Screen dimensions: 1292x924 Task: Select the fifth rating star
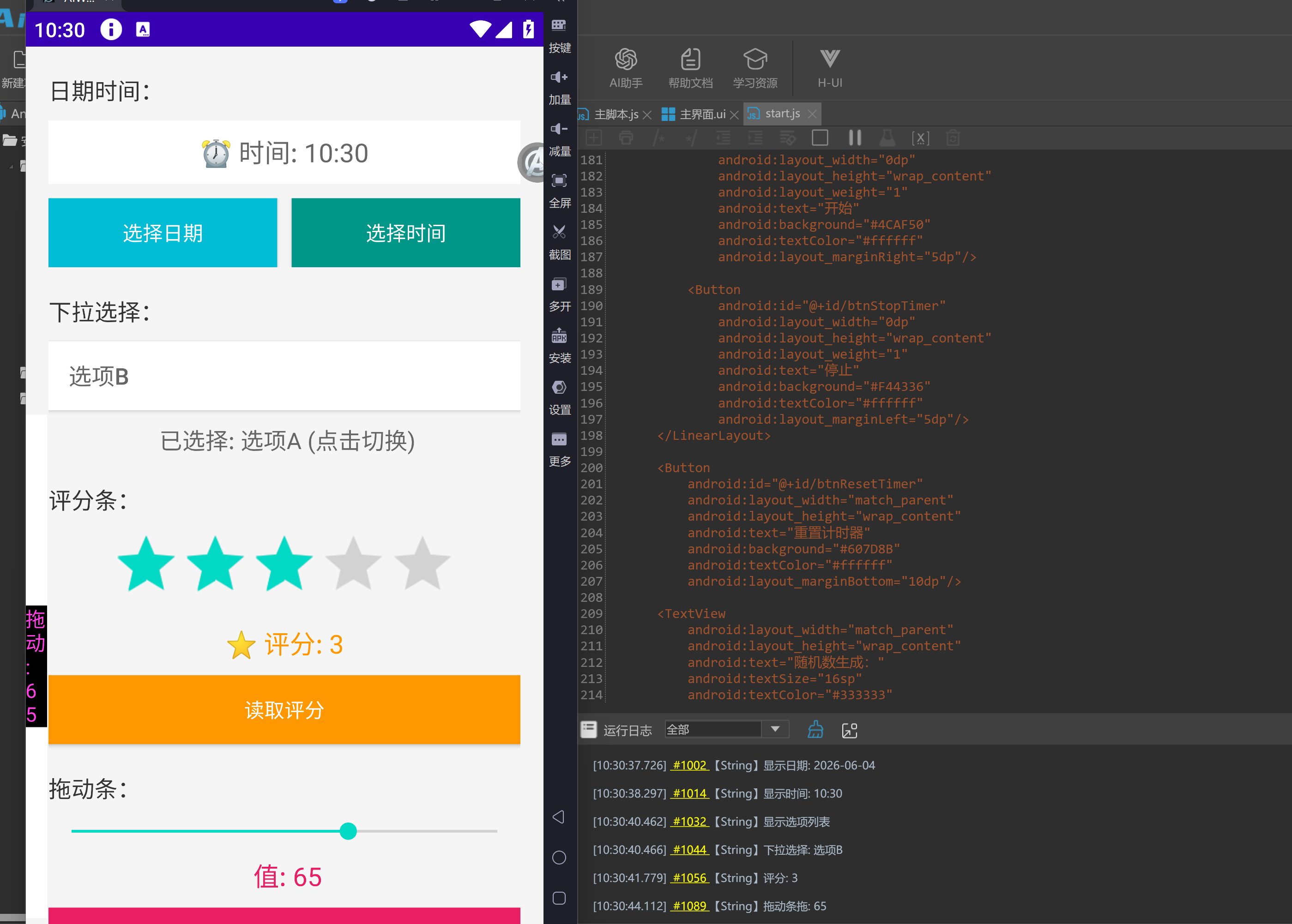423,564
